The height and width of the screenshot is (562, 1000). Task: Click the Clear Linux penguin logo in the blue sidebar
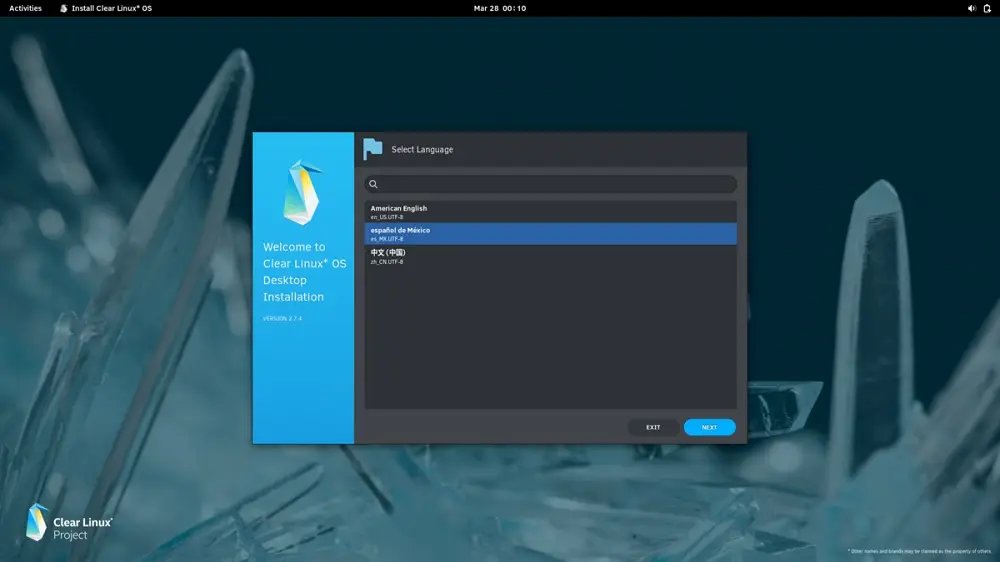(x=302, y=191)
